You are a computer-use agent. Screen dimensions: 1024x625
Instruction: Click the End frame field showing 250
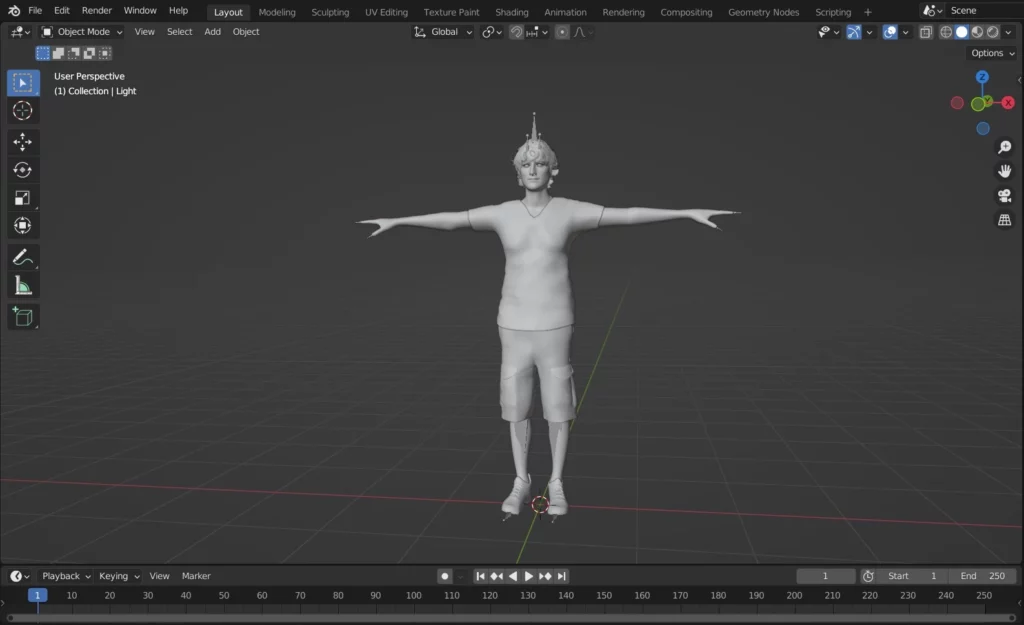point(983,576)
